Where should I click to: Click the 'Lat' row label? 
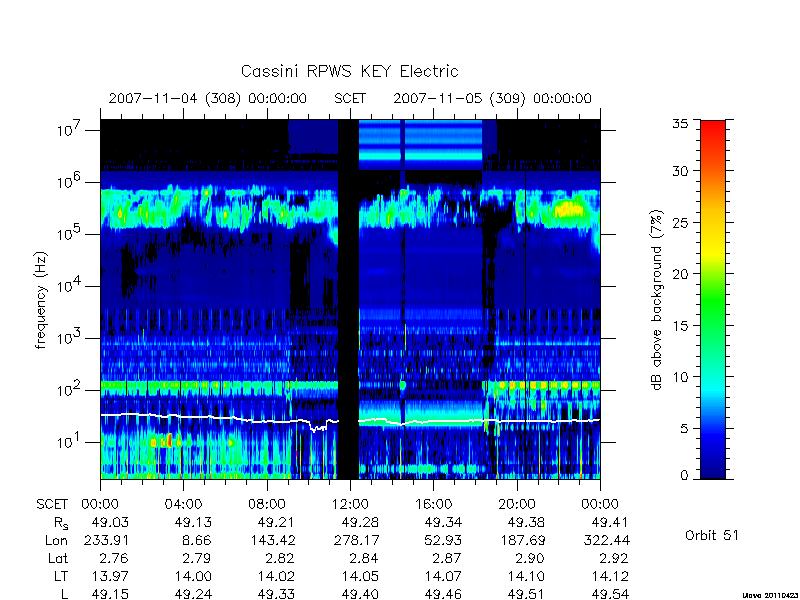tap(58, 558)
